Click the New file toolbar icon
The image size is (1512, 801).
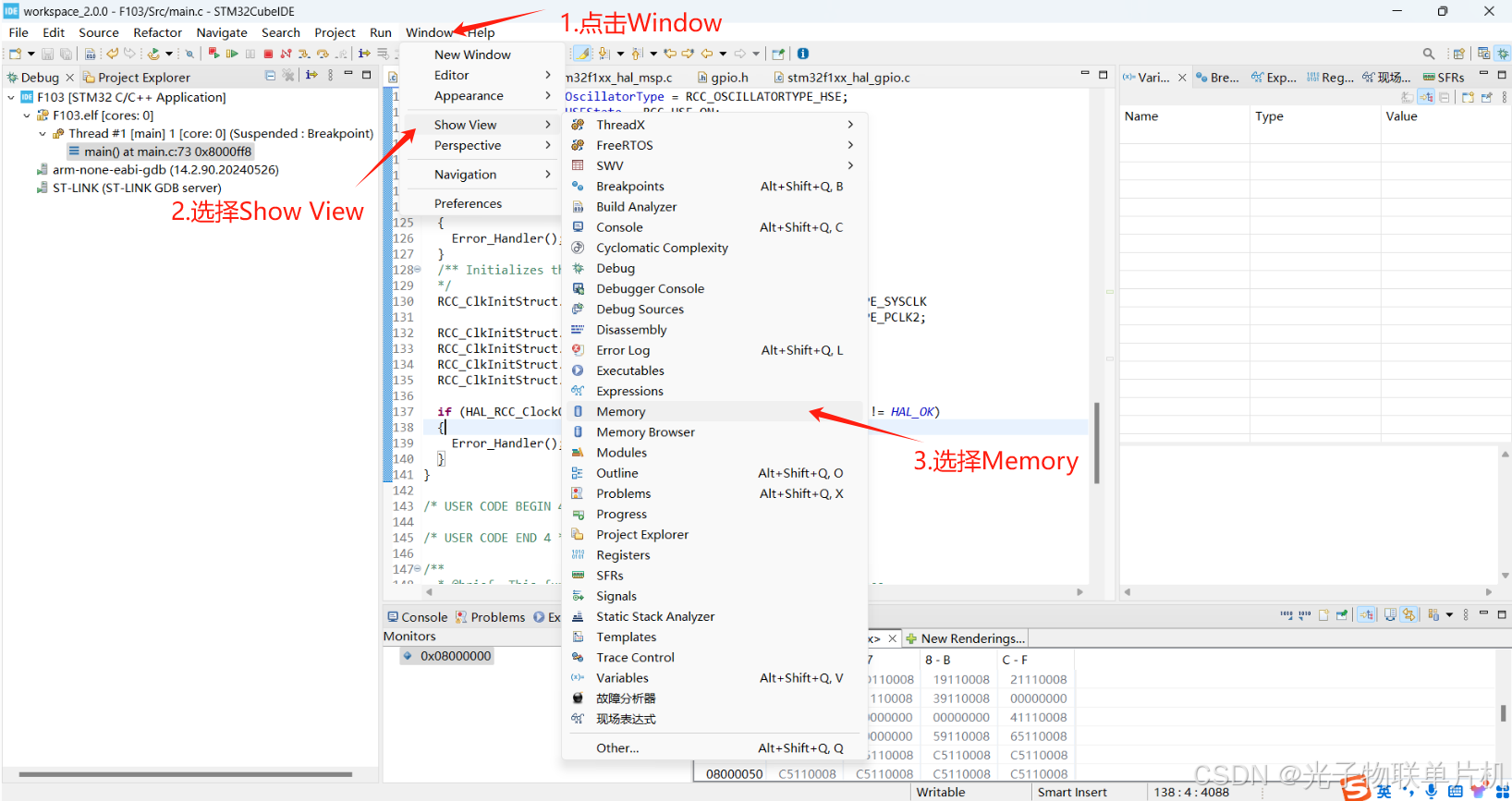coord(15,54)
